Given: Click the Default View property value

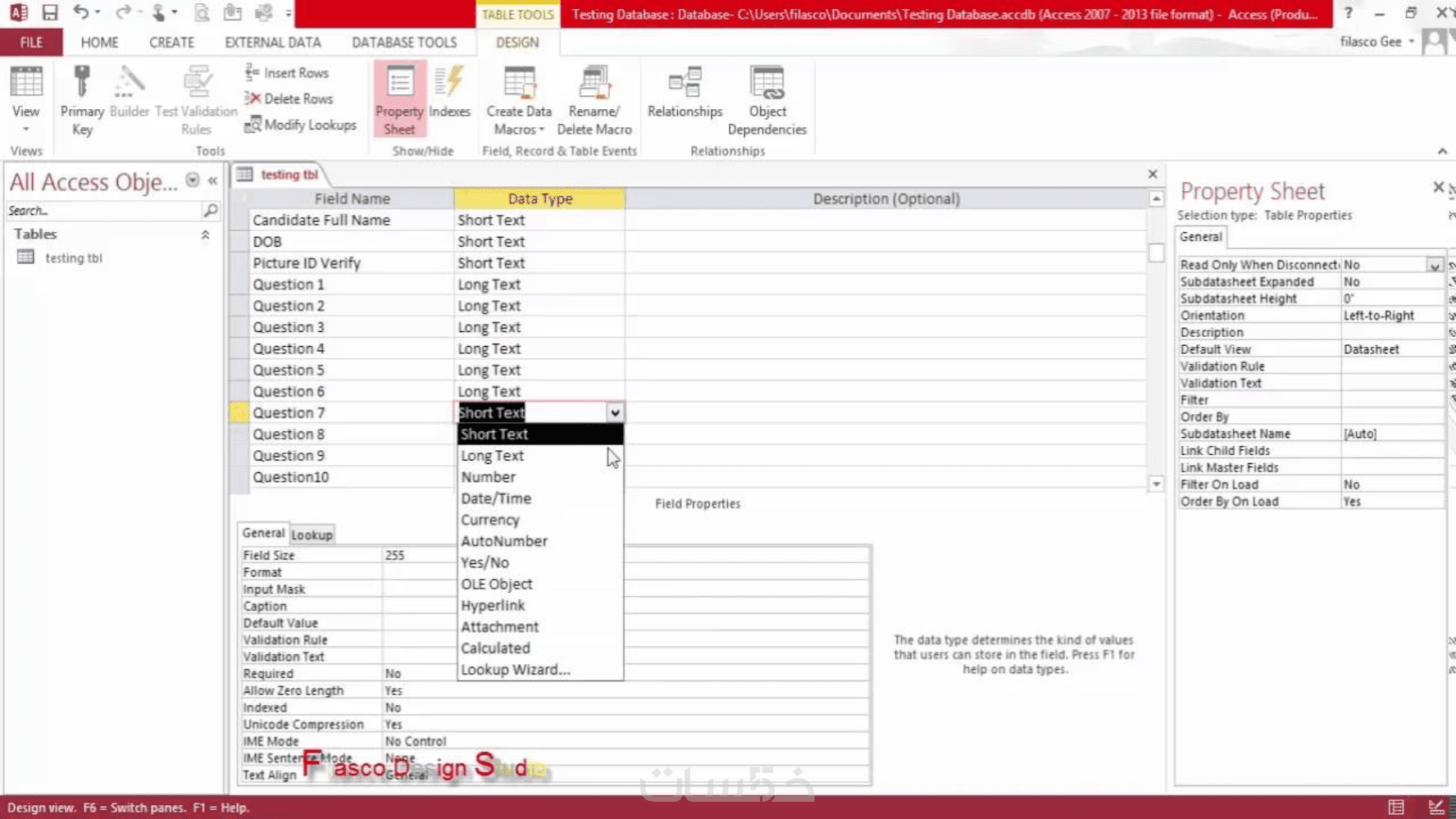Looking at the screenshot, I should (1392, 349).
